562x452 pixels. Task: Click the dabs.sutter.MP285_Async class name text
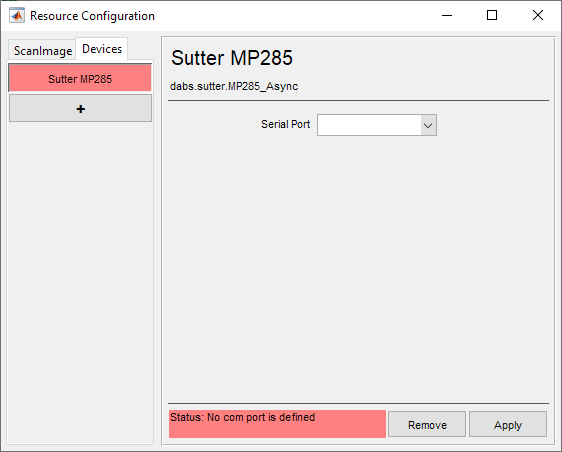pos(234,86)
